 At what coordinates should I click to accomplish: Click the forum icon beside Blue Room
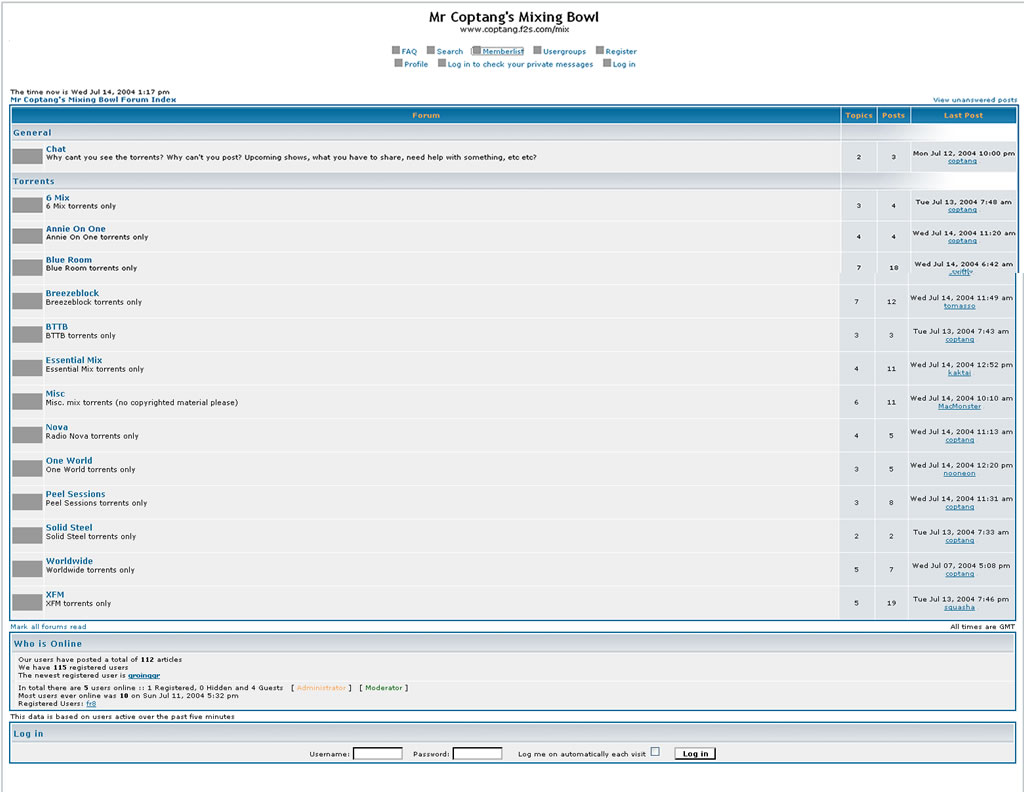27,267
